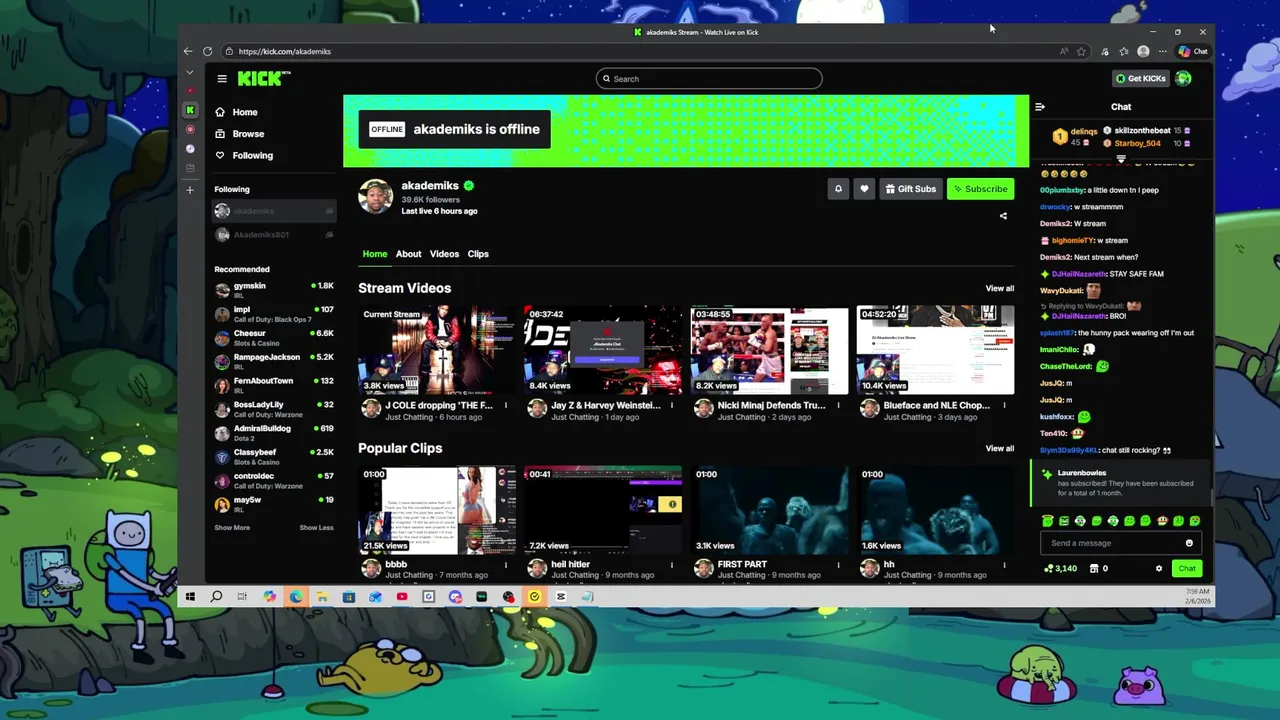Open the user avatar menu

tap(1183, 79)
